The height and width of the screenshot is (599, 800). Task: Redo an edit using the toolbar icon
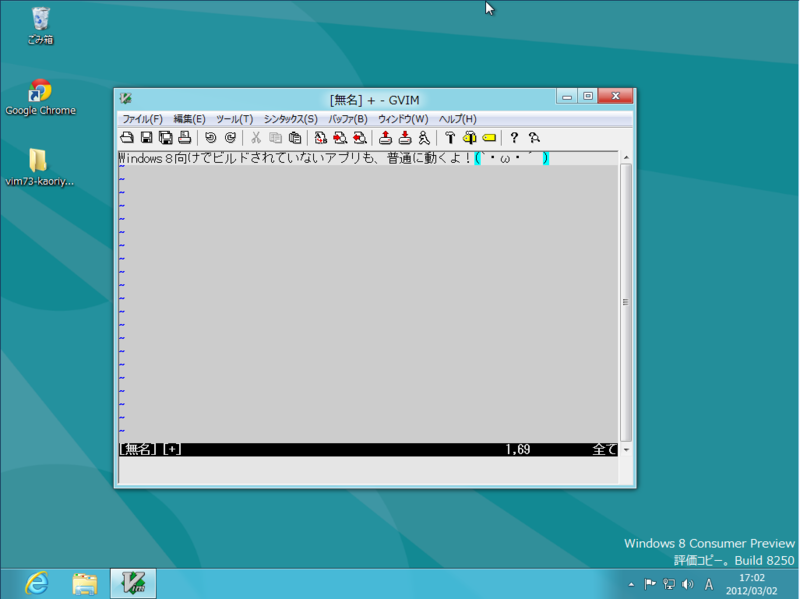(x=226, y=137)
